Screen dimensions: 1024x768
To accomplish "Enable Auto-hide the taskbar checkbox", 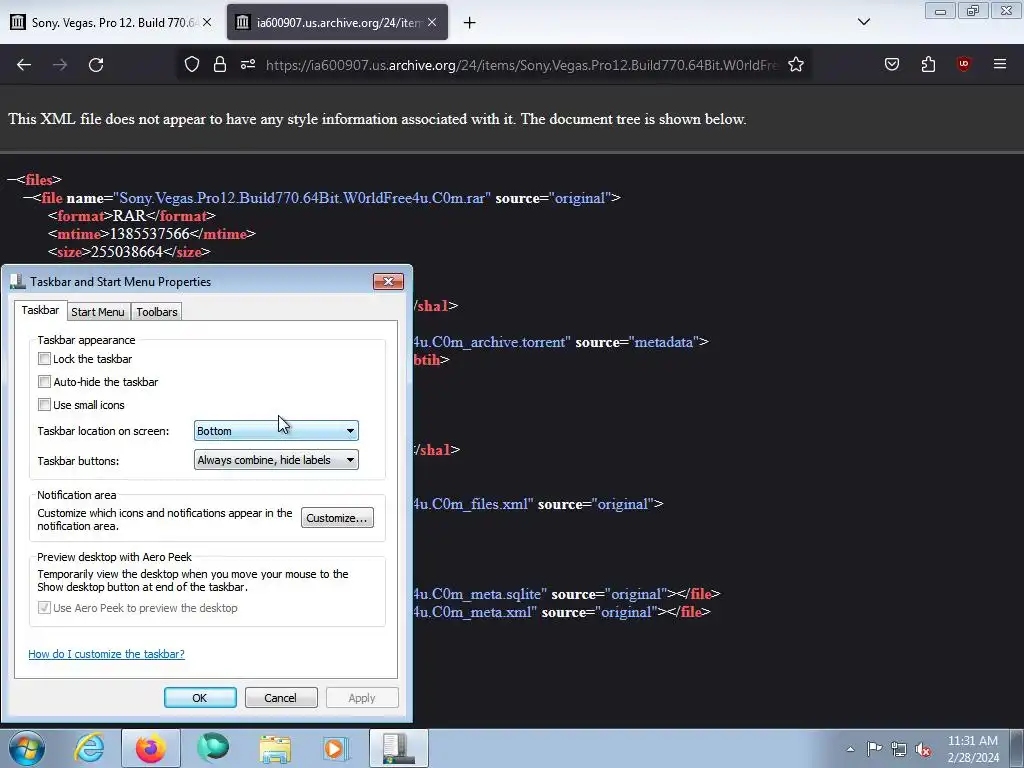I will 44,381.
